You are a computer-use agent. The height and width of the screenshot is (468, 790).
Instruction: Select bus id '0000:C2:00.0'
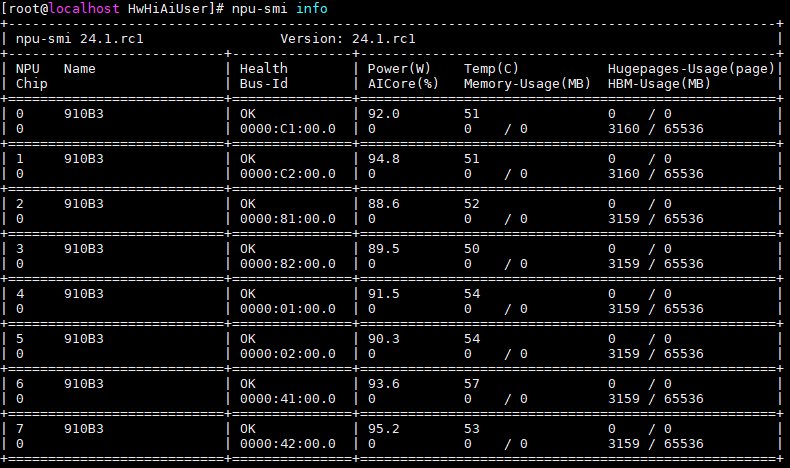[x=288, y=174]
